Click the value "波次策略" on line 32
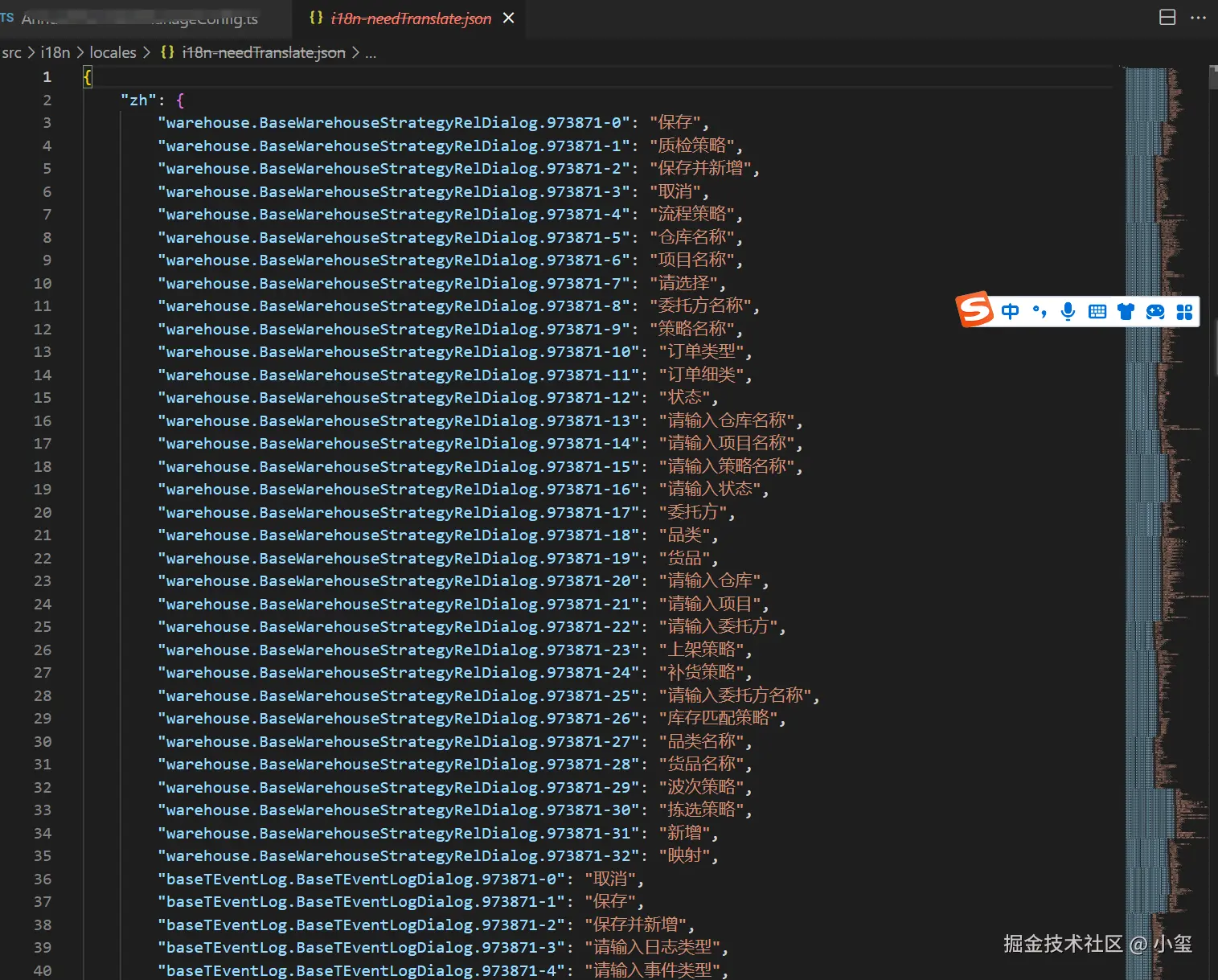This screenshot has height=980, width=1218. (x=702, y=788)
